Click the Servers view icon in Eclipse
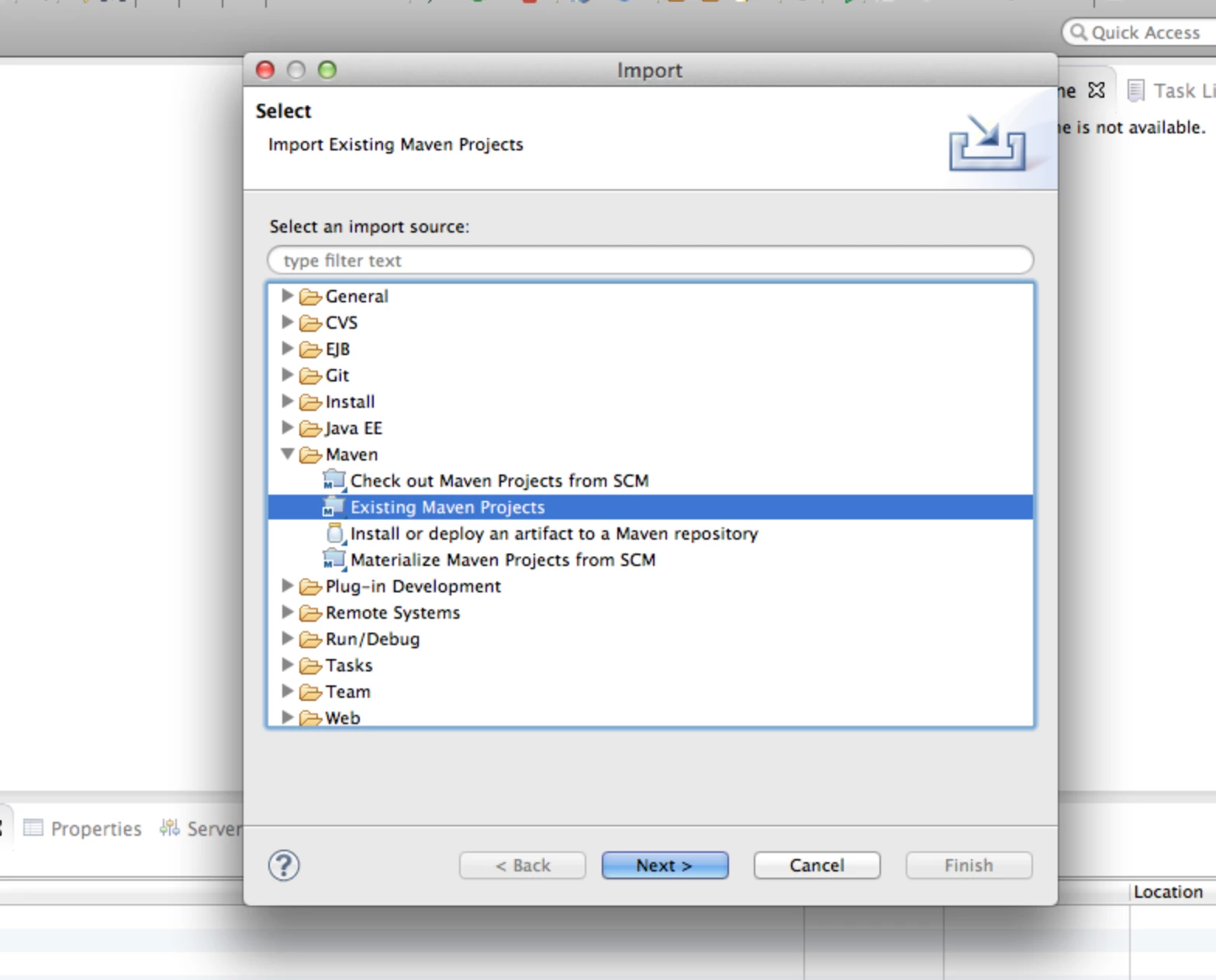This screenshot has width=1216, height=980. coord(170,828)
